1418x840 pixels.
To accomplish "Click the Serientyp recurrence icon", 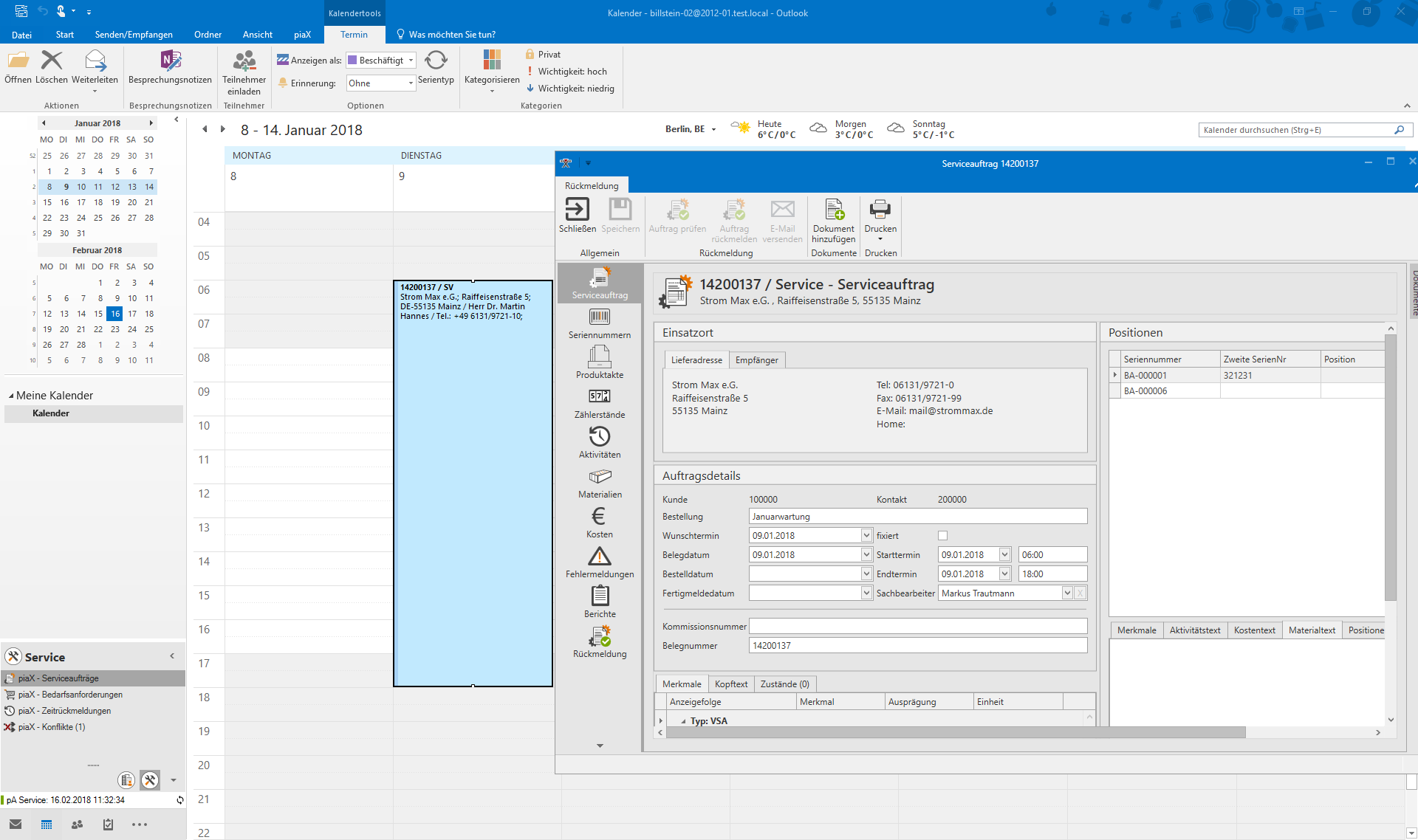I will 436,61.
